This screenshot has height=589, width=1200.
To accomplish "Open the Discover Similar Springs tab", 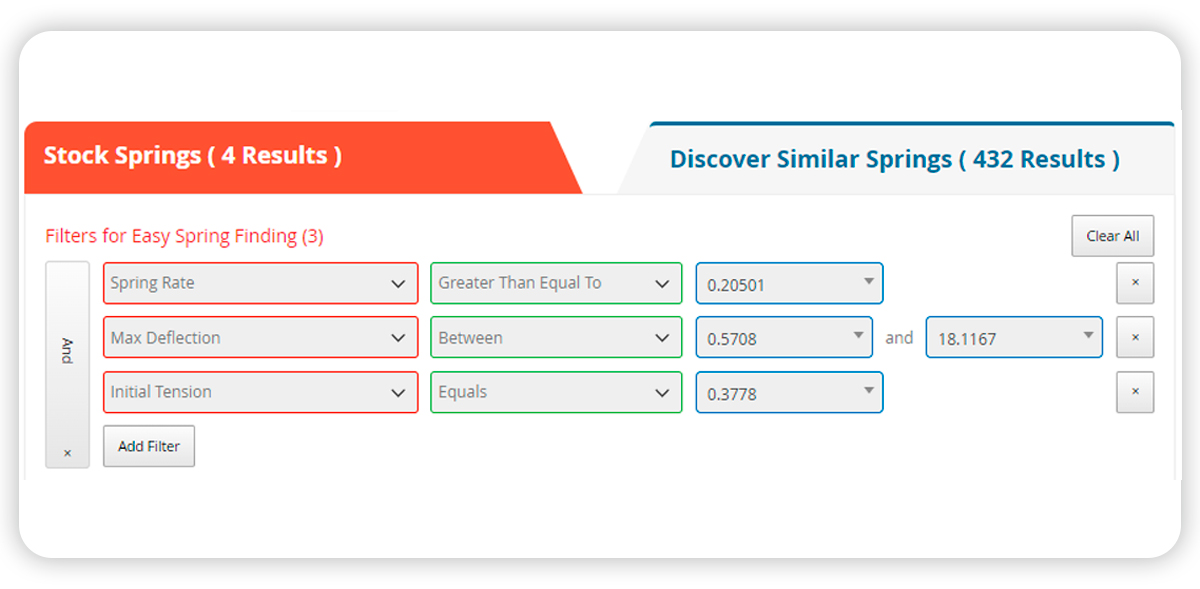I will point(894,158).
